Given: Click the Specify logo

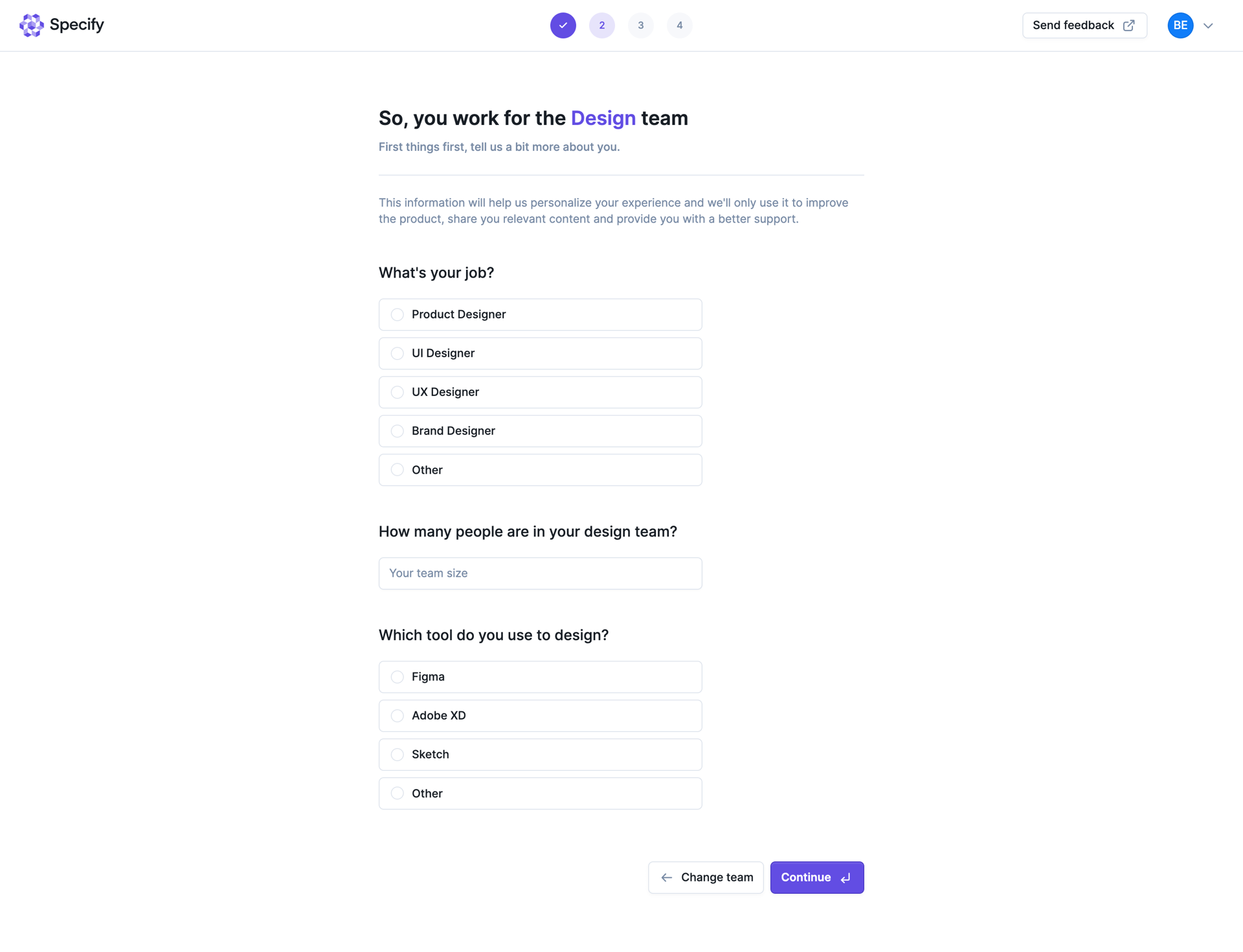Looking at the screenshot, I should click(62, 25).
